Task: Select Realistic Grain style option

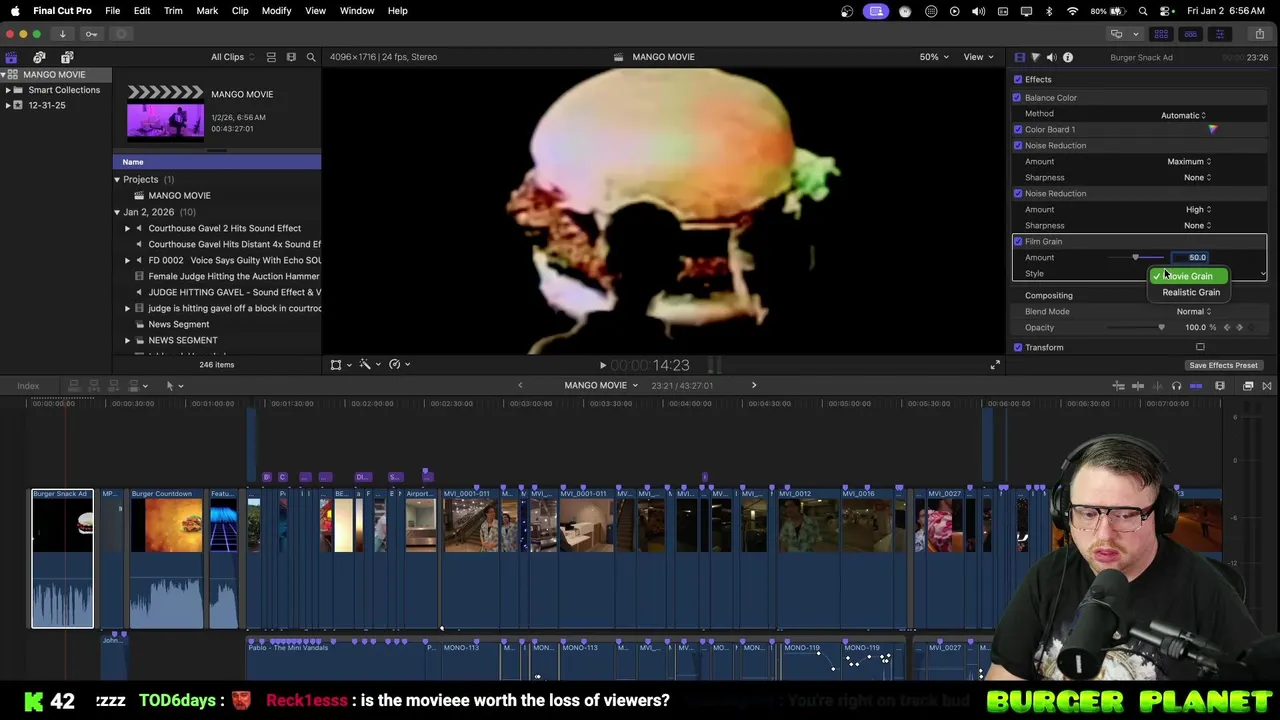Action: pyautogui.click(x=1190, y=293)
